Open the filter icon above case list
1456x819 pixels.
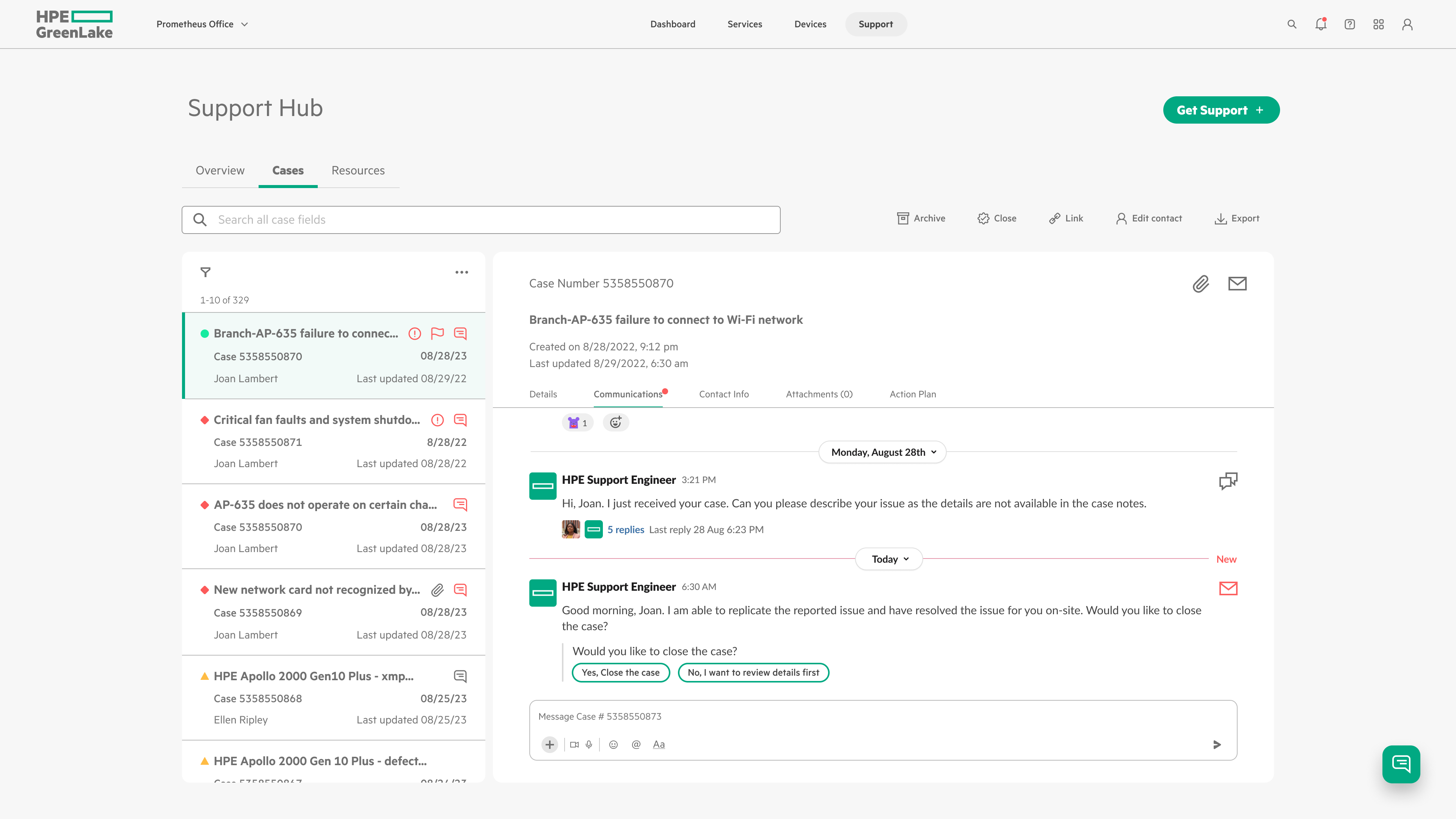(x=206, y=273)
